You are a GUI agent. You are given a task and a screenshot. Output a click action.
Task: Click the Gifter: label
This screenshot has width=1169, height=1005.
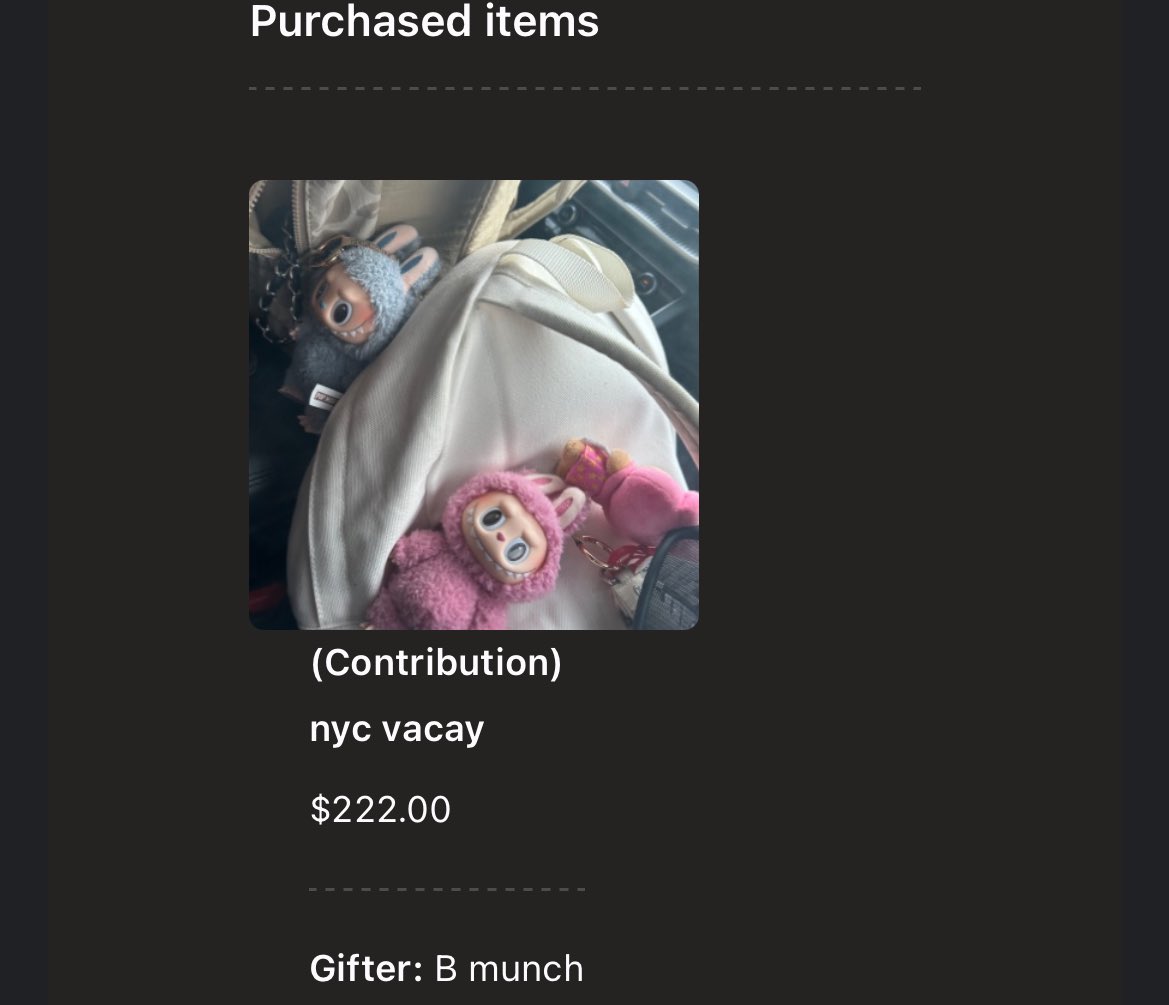tap(366, 968)
